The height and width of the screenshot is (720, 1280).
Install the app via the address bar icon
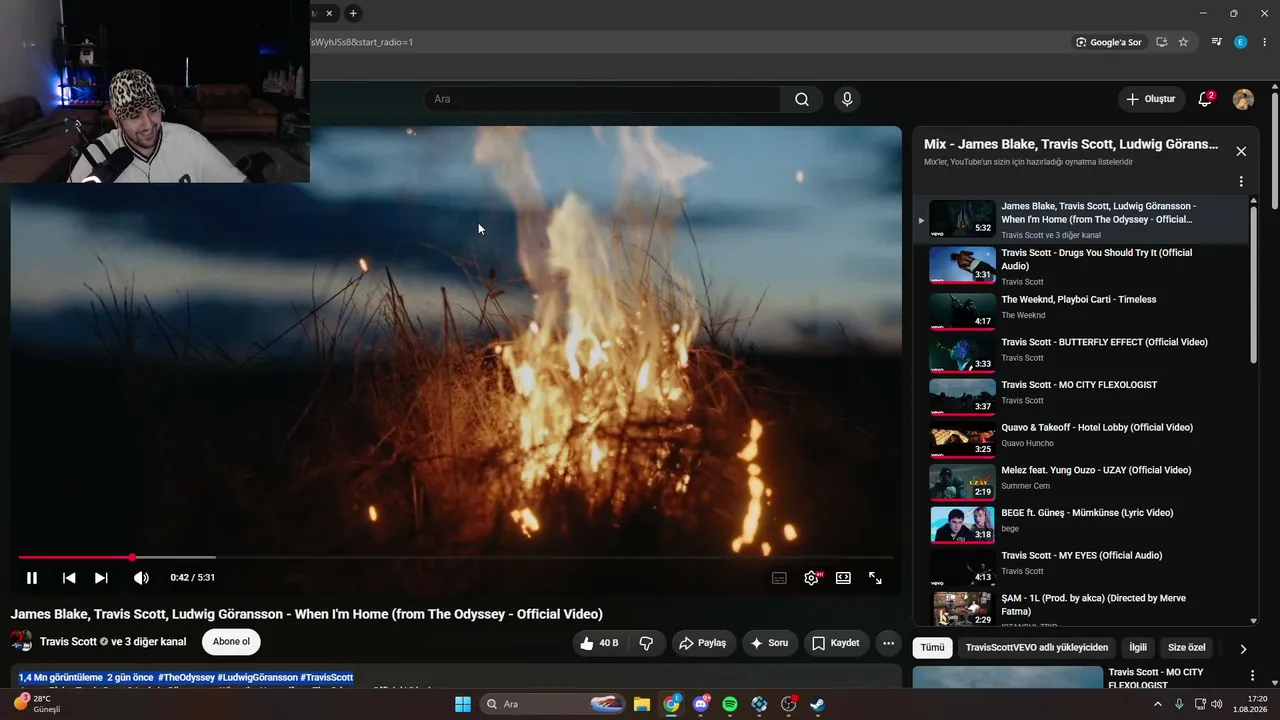tap(1162, 42)
